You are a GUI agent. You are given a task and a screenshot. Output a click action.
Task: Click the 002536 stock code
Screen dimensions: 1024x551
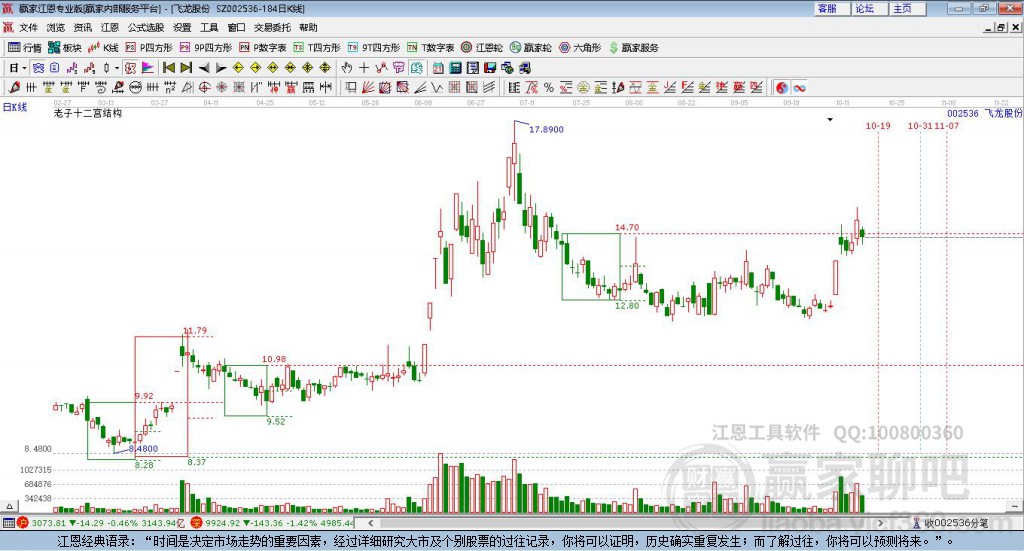point(963,114)
